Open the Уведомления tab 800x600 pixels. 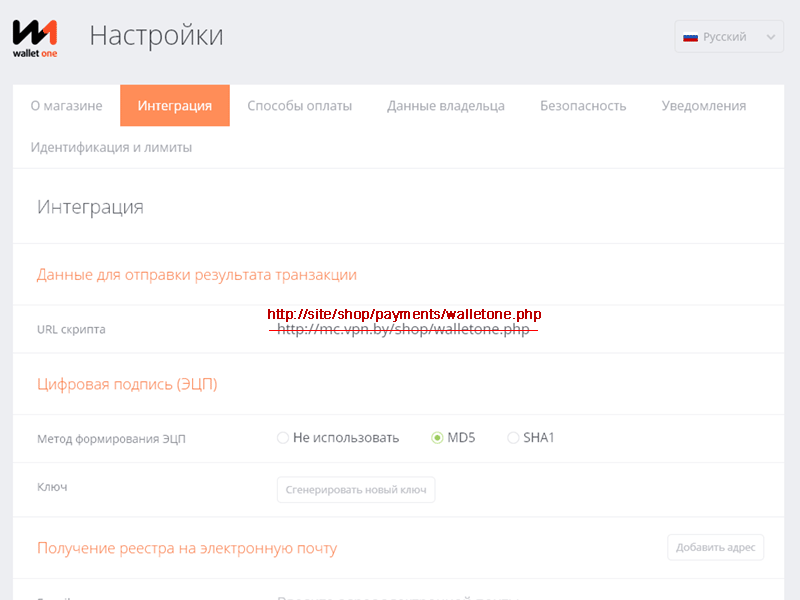(704, 106)
